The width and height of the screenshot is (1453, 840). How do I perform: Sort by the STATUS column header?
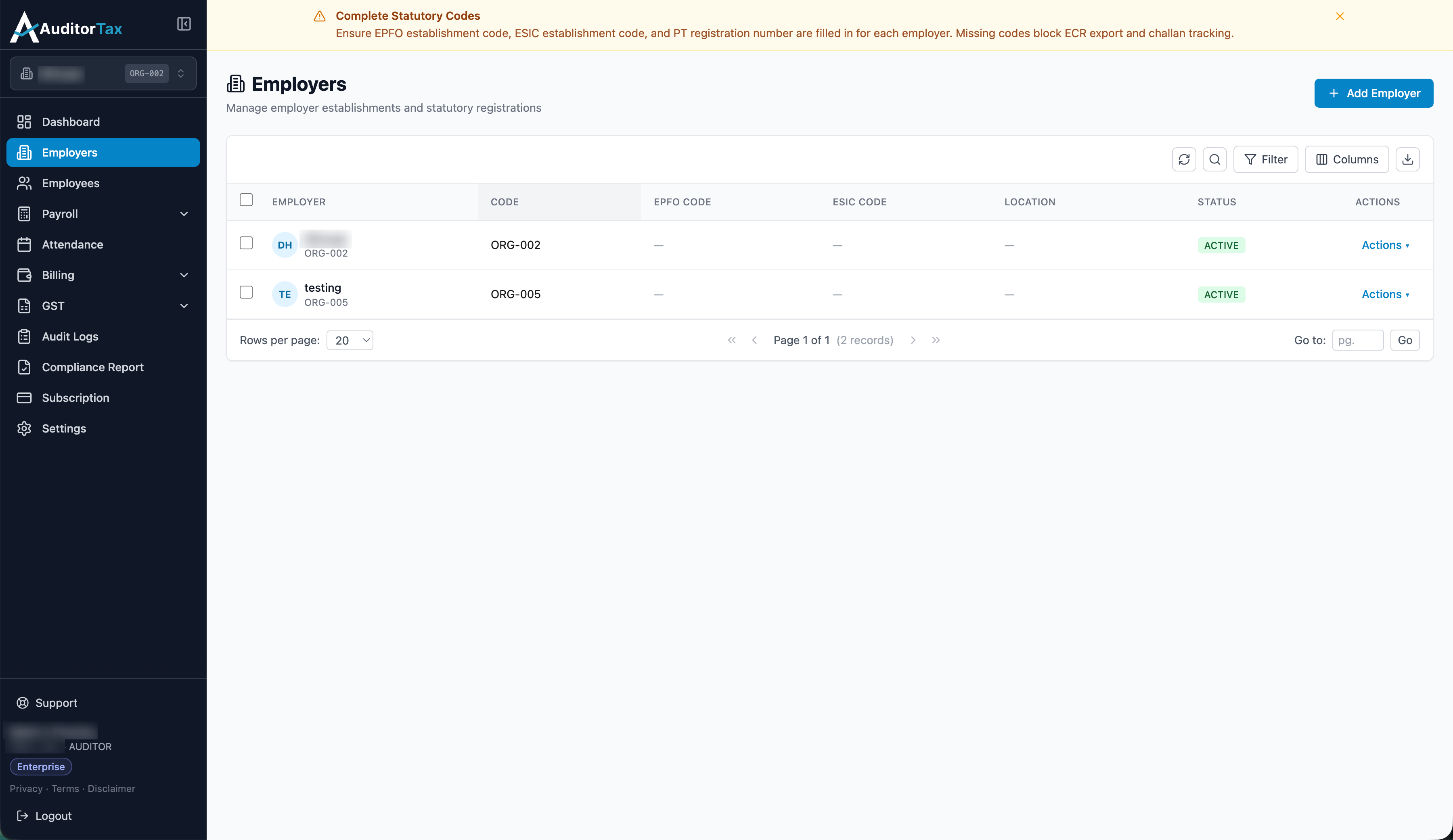tap(1216, 202)
